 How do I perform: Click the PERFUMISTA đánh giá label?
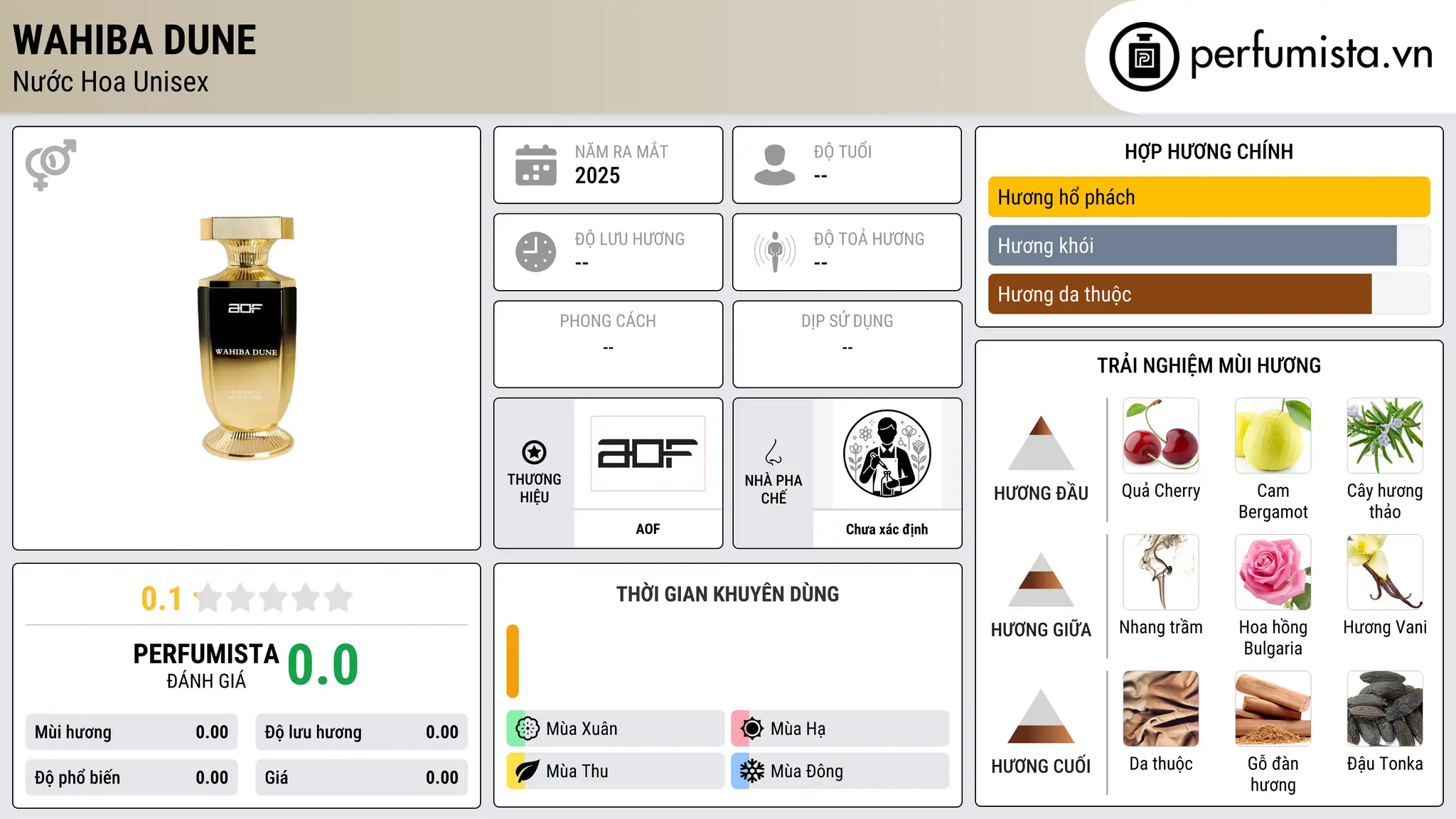point(206,666)
